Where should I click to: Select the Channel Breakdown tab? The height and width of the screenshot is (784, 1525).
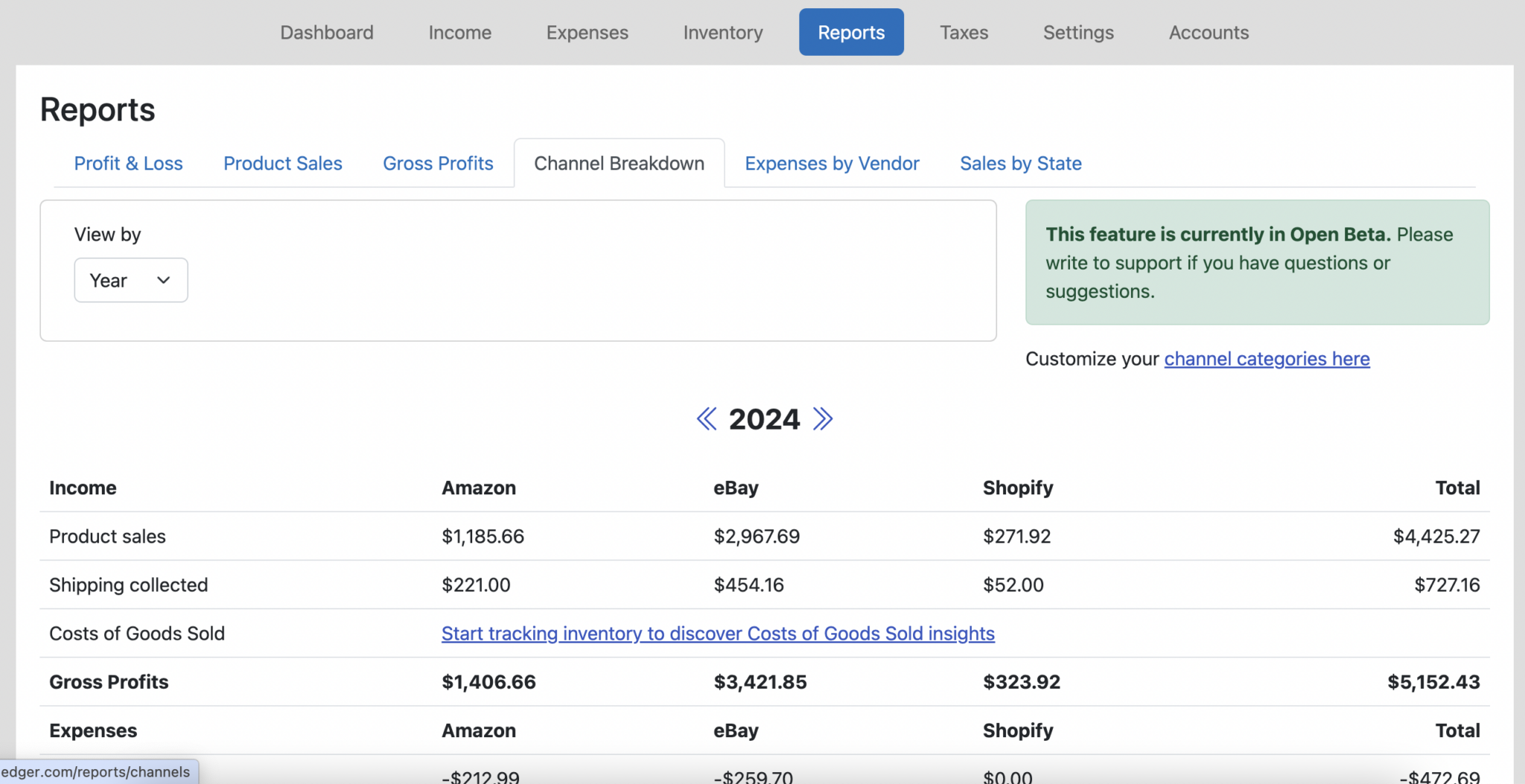(x=619, y=163)
